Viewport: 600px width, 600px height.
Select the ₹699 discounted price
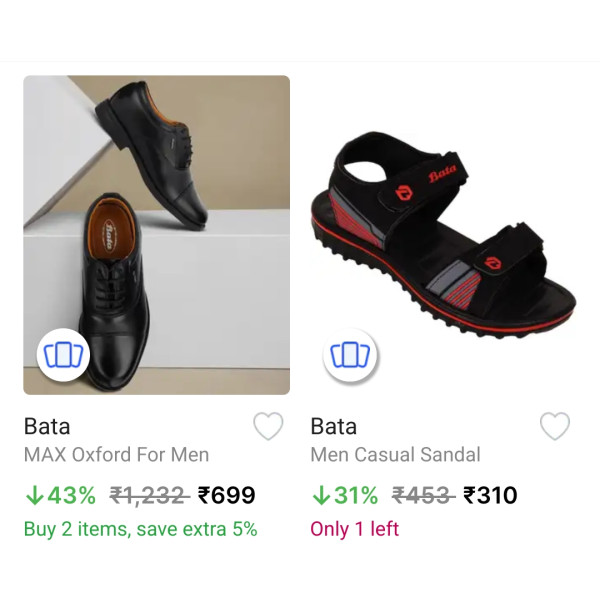tap(227, 495)
